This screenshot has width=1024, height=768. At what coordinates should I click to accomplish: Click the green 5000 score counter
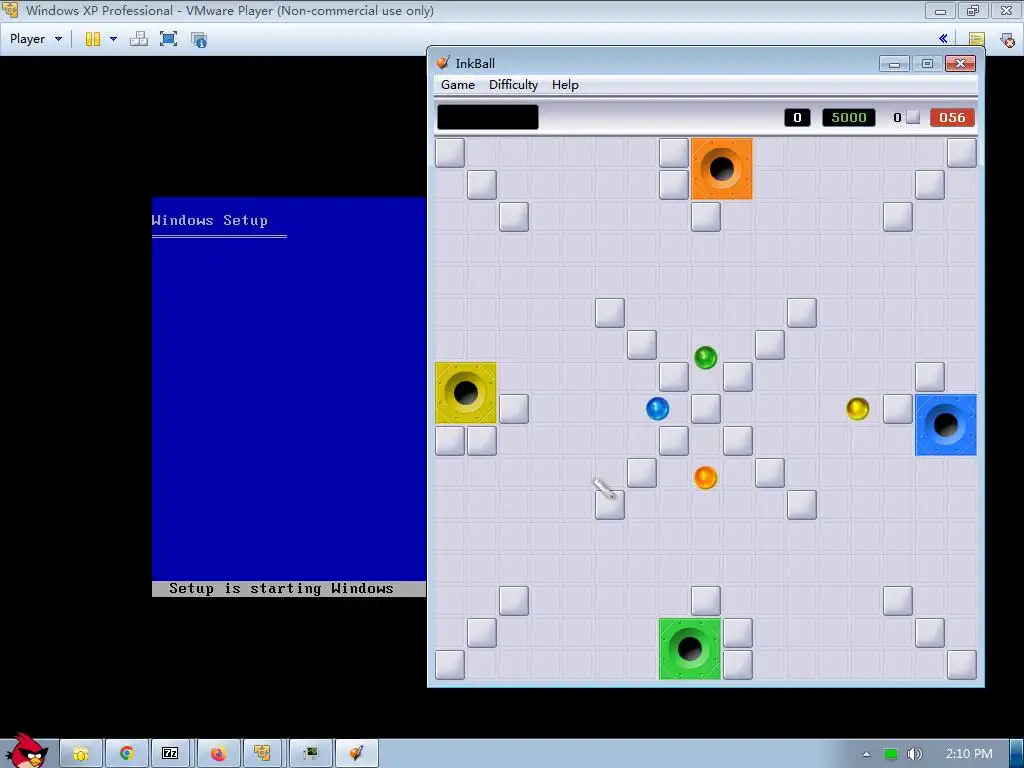tap(848, 118)
